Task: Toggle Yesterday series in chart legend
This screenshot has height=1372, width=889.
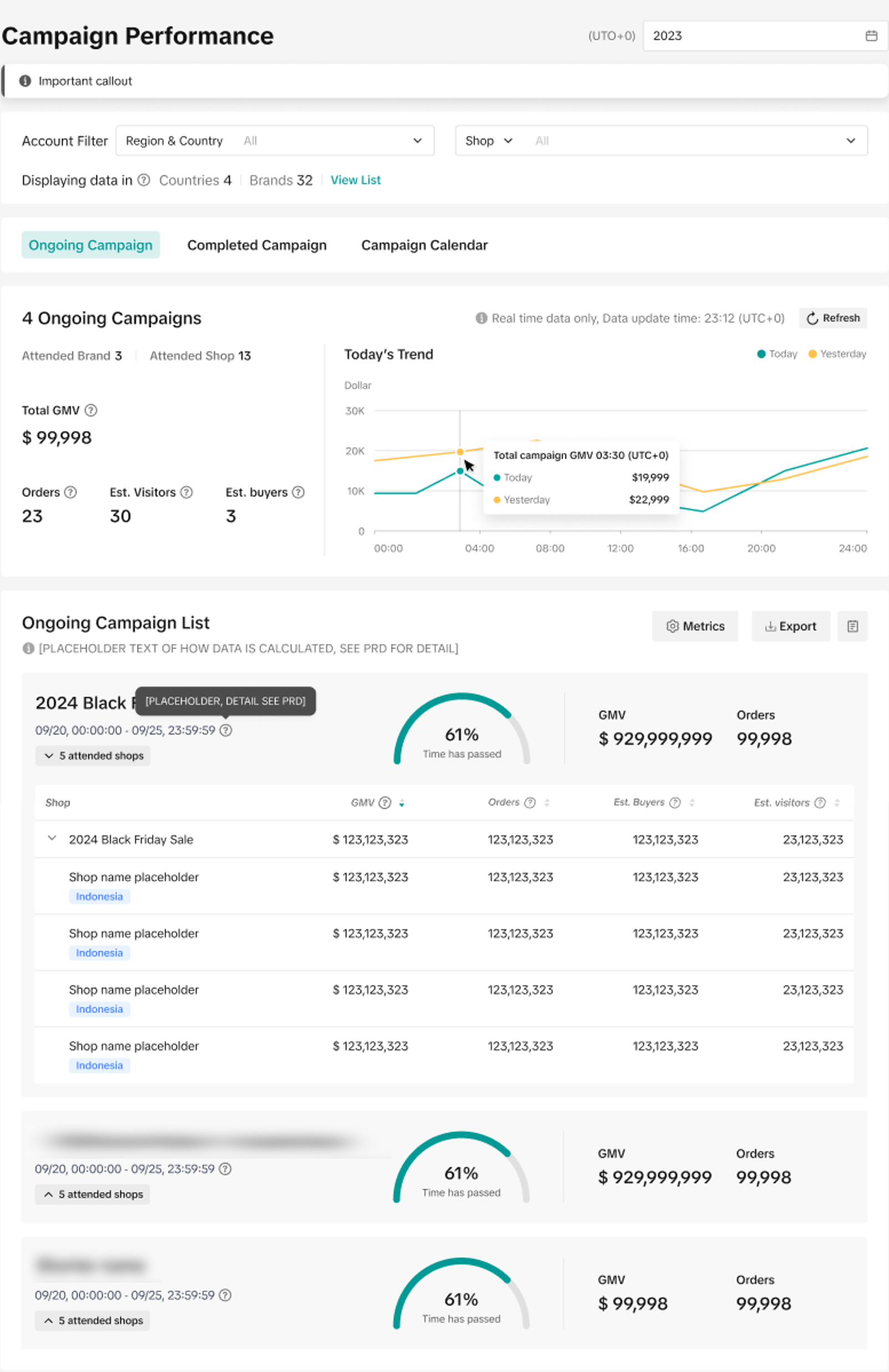Action: pos(837,354)
